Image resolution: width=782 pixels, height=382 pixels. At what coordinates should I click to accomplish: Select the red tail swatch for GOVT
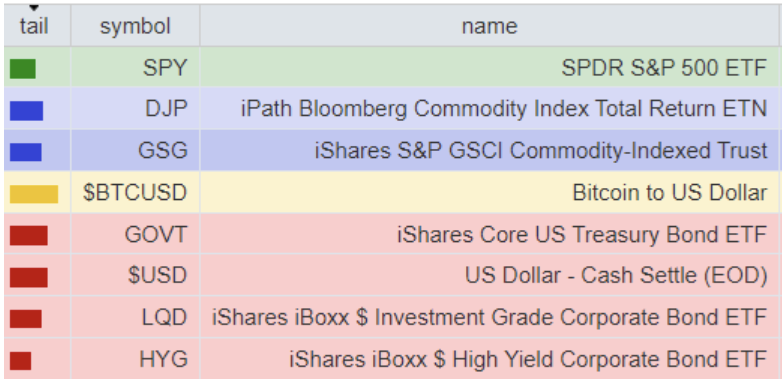click(x=28, y=235)
